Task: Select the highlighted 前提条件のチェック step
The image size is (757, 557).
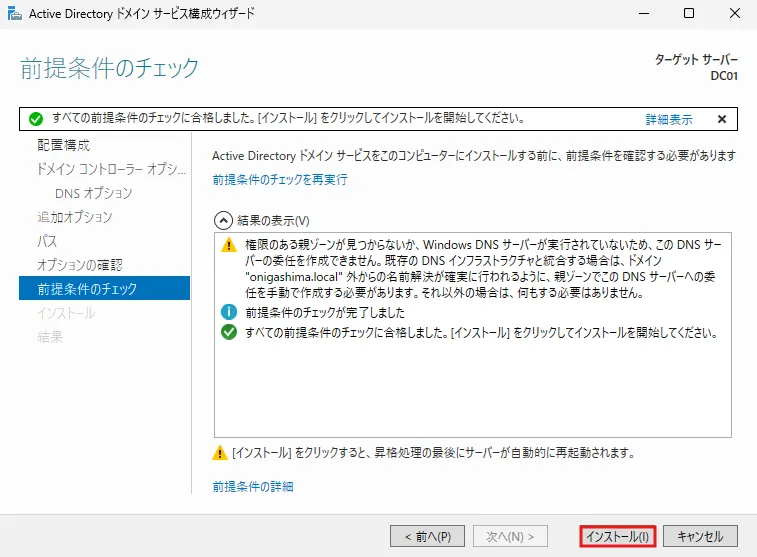Action: [x=104, y=288]
